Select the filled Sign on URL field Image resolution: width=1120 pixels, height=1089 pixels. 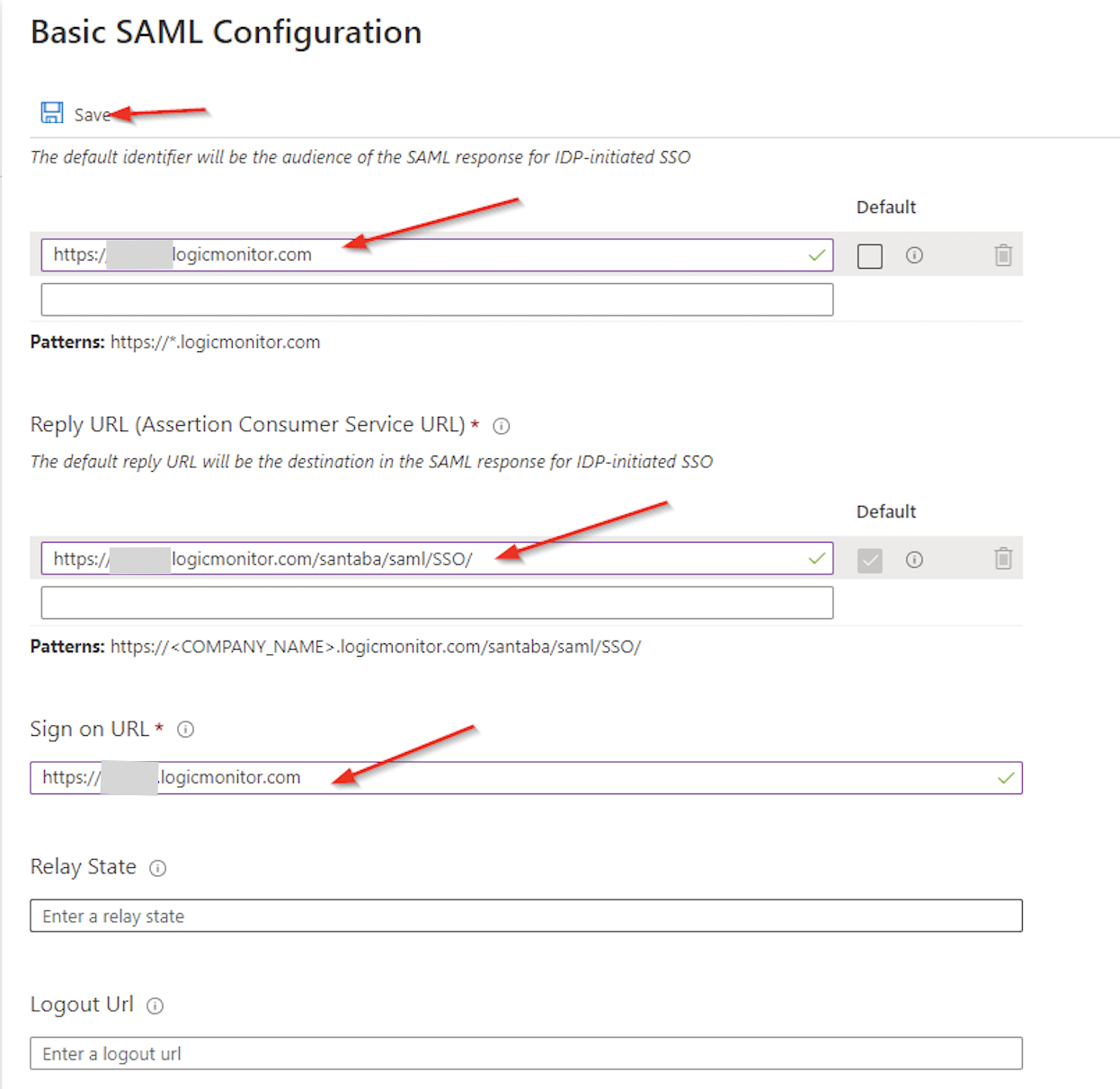(526, 777)
